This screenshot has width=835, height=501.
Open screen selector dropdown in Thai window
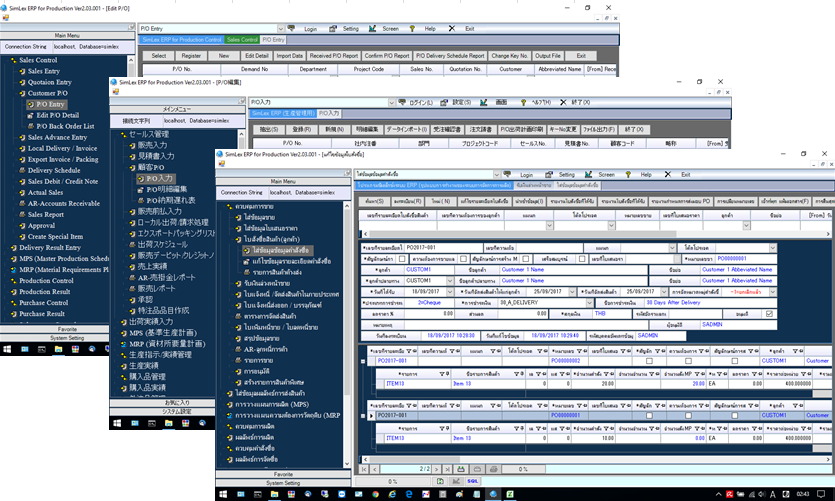pos(496,174)
